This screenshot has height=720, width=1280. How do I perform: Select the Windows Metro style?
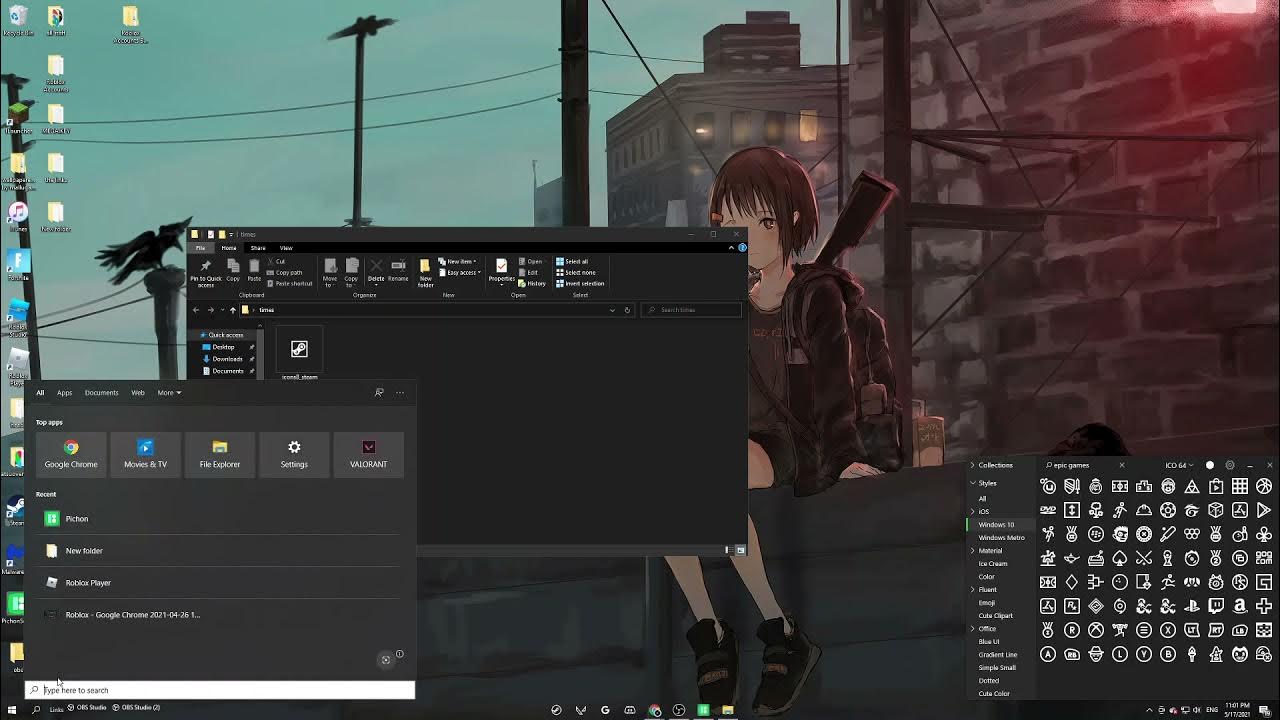click(1001, 537)
